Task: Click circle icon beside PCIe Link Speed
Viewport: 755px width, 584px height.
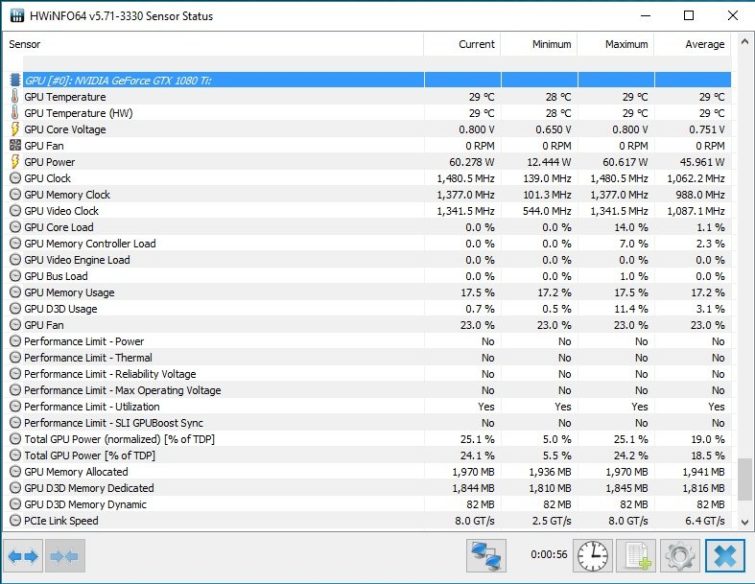Action: [x=15, y=520]
